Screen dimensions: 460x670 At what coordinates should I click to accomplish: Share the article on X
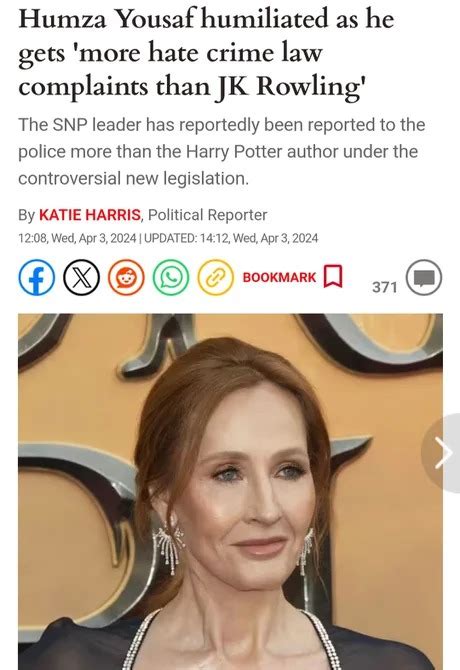coord(82,278)
